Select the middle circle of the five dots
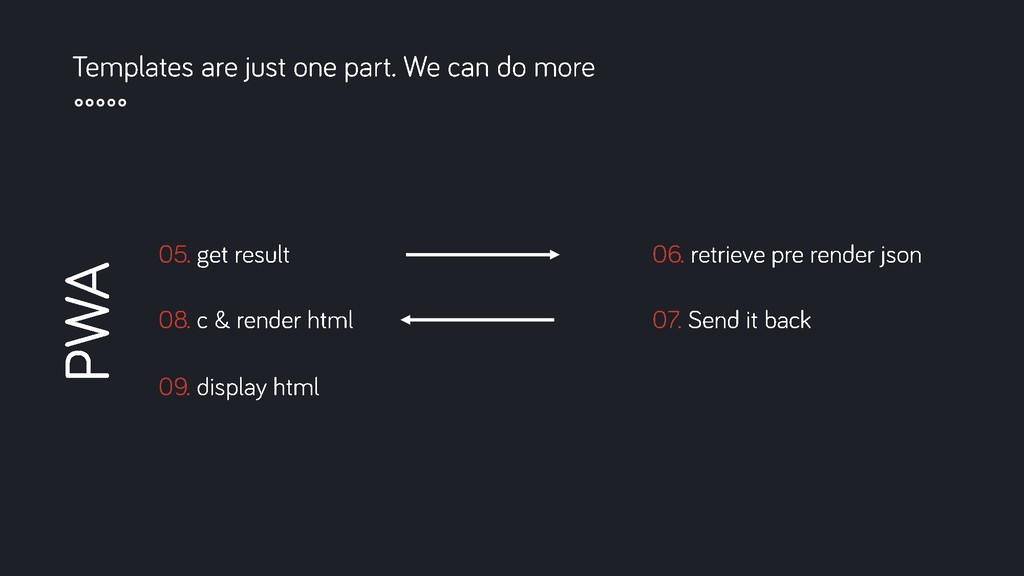 pyautogui.click(x=101, y=102)
